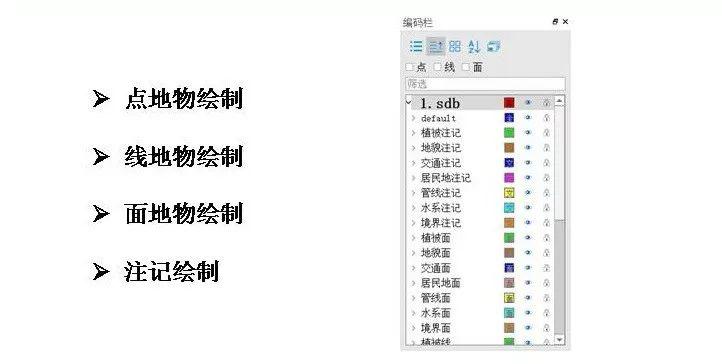Open red color swatch of 1.sdb
Screen dimensions: 722x364
point(509,103)
